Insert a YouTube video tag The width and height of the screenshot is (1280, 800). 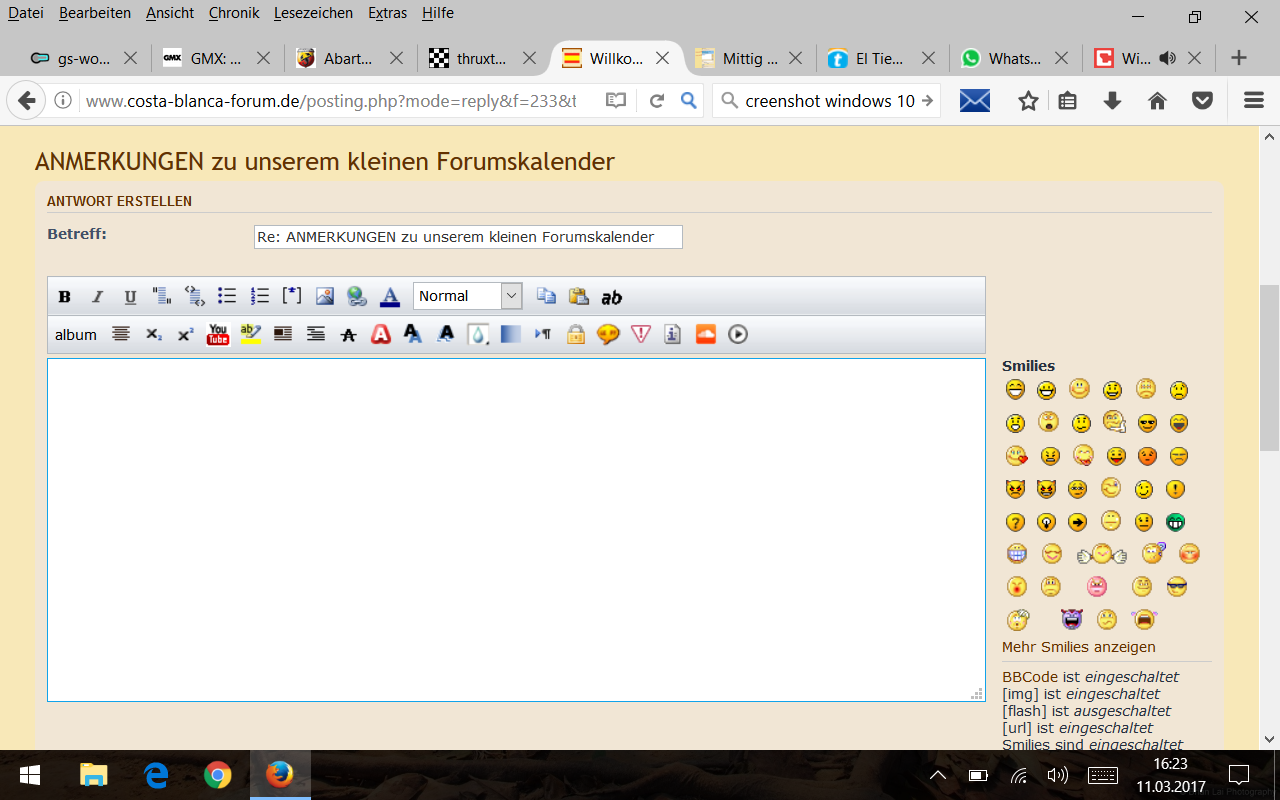[x=217, y=334]
